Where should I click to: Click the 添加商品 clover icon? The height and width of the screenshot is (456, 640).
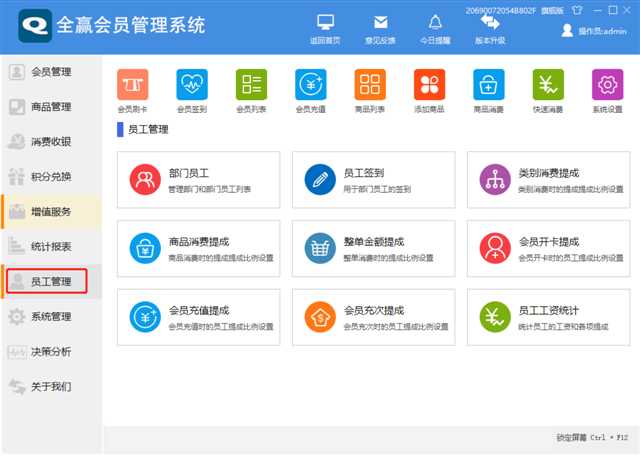coord(429,85)
